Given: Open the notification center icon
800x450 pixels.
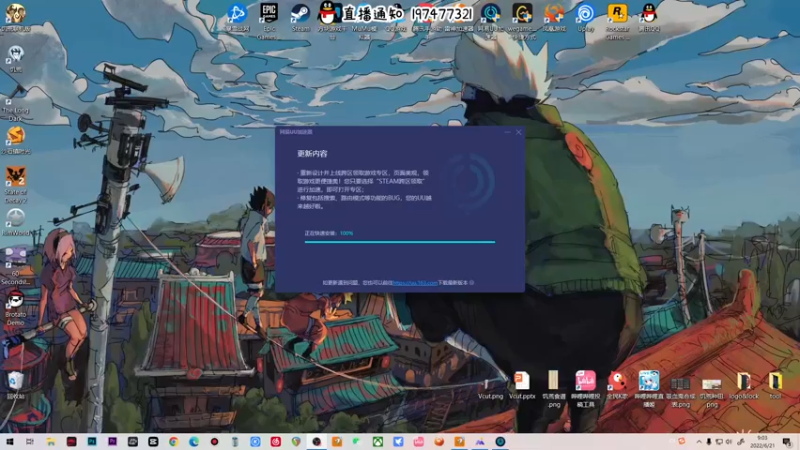Looking at the screenshot, I should click(787, 442).
